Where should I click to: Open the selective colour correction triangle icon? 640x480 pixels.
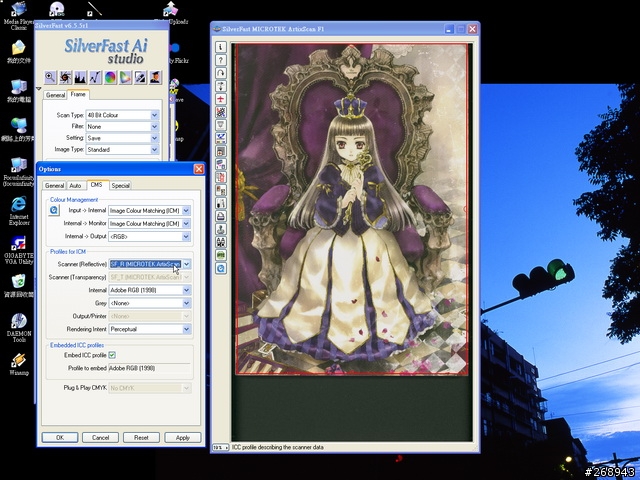pos(125,77)
